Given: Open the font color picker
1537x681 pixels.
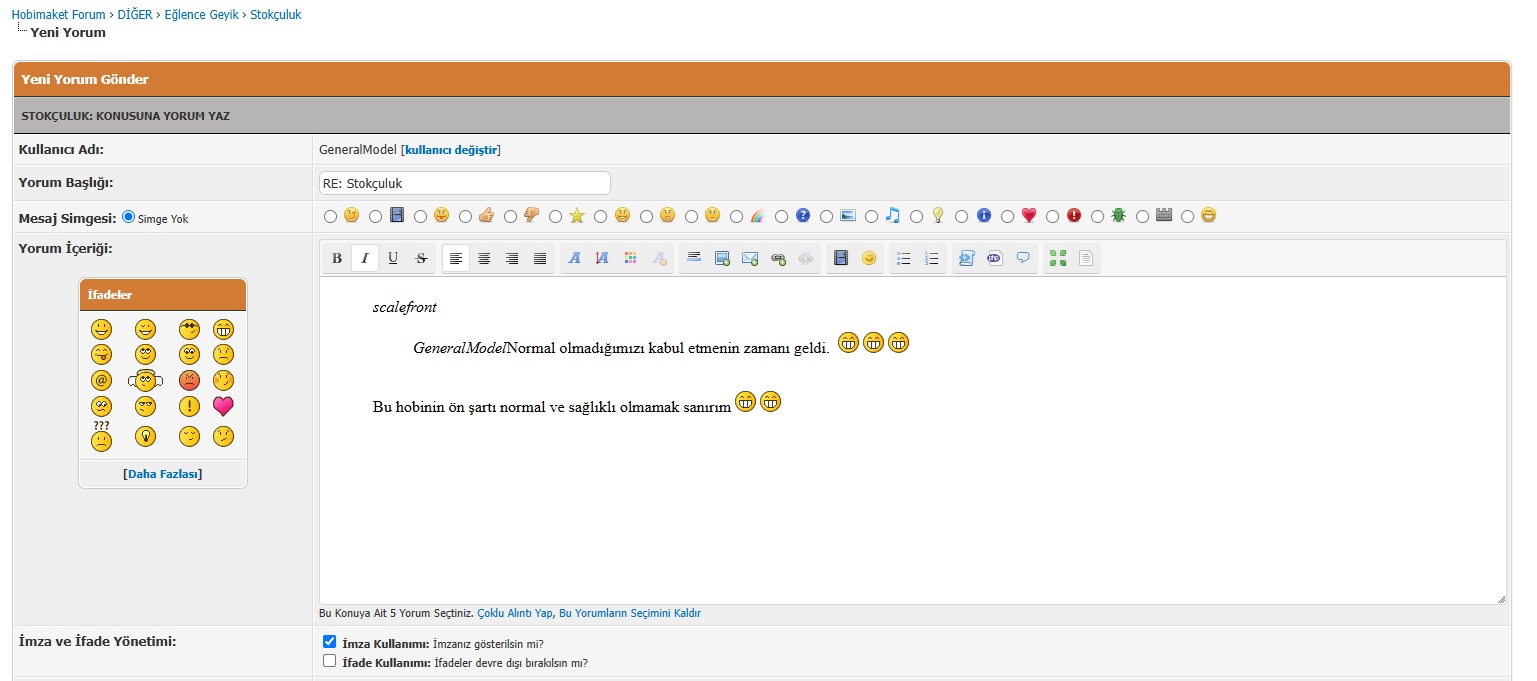Looking at the screenshot, I should pos(630,259).
